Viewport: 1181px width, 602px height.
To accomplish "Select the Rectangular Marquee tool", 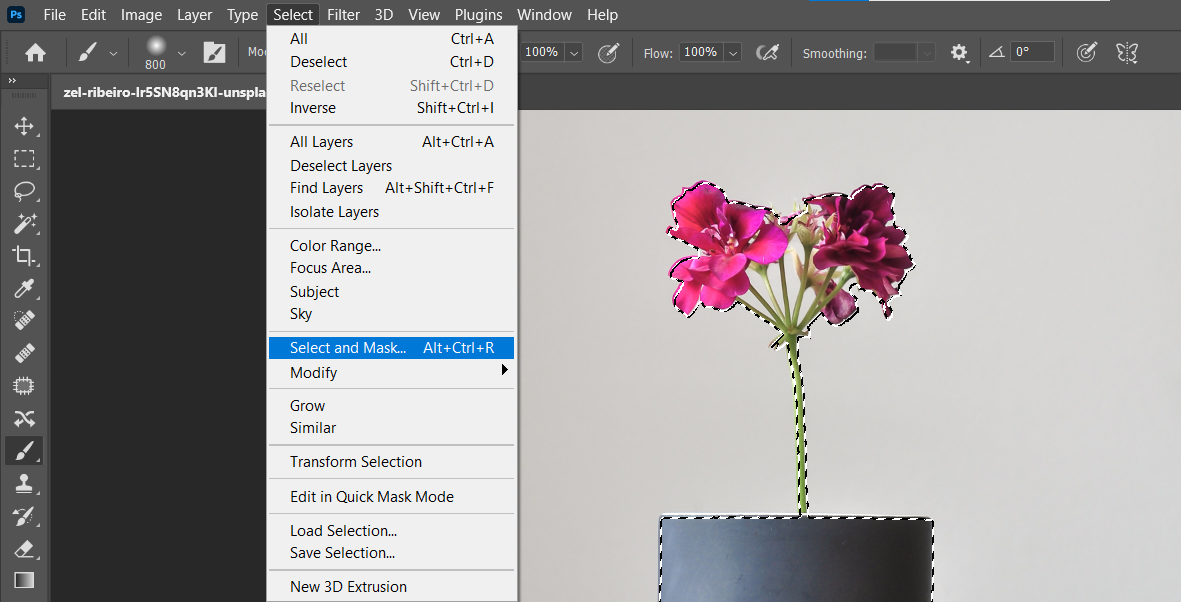I will pyautogui.click(x=24, y=158).
